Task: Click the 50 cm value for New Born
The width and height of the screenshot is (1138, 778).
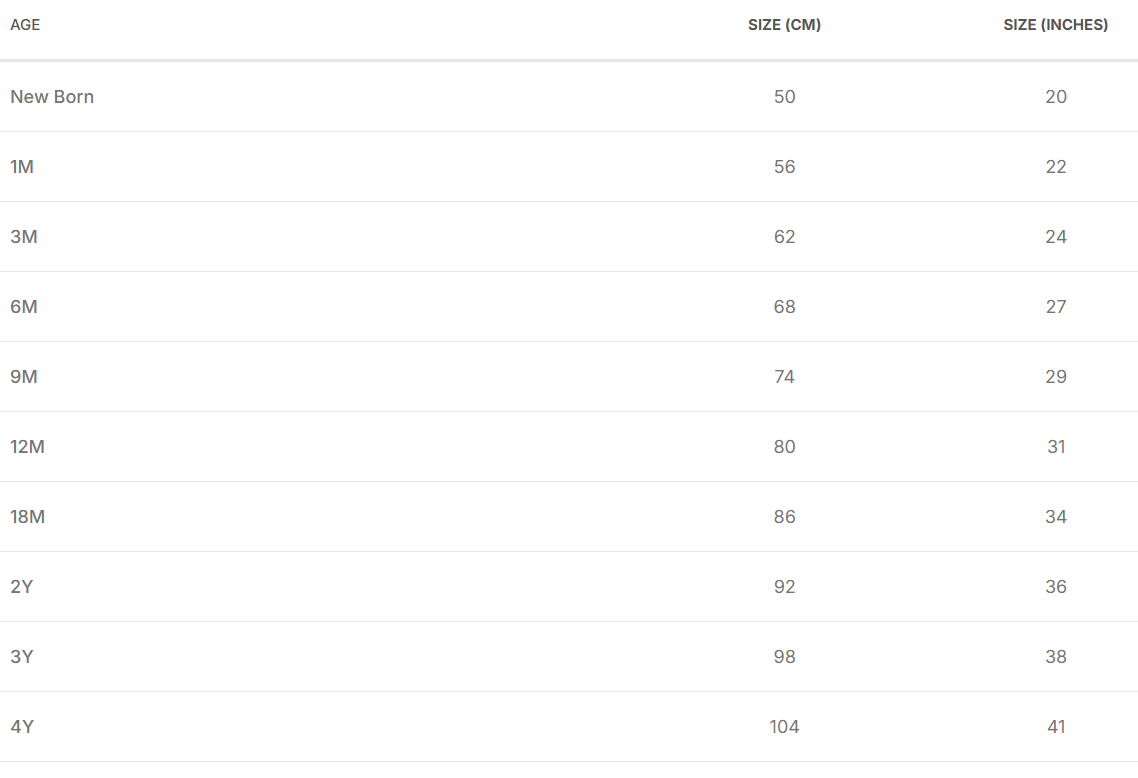Action: (784, 97)
